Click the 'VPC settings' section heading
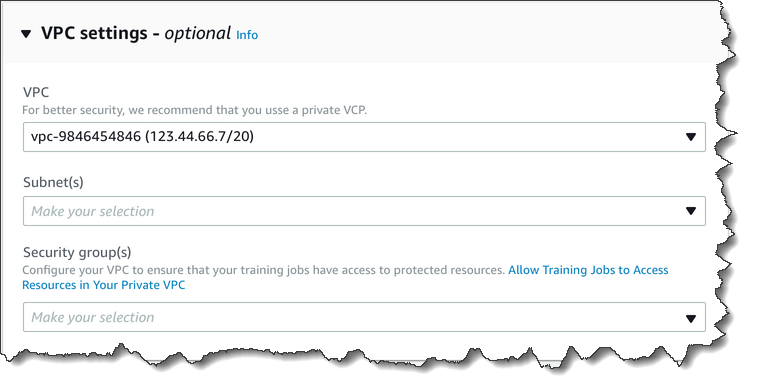Image resolution: width=759 pixels, height=389 pixels. (x=94, y=33)
